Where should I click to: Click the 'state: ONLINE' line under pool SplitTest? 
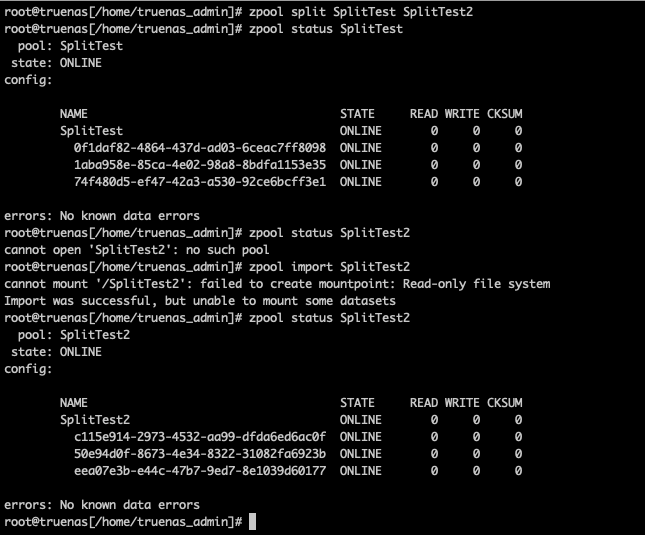(56, 63)
